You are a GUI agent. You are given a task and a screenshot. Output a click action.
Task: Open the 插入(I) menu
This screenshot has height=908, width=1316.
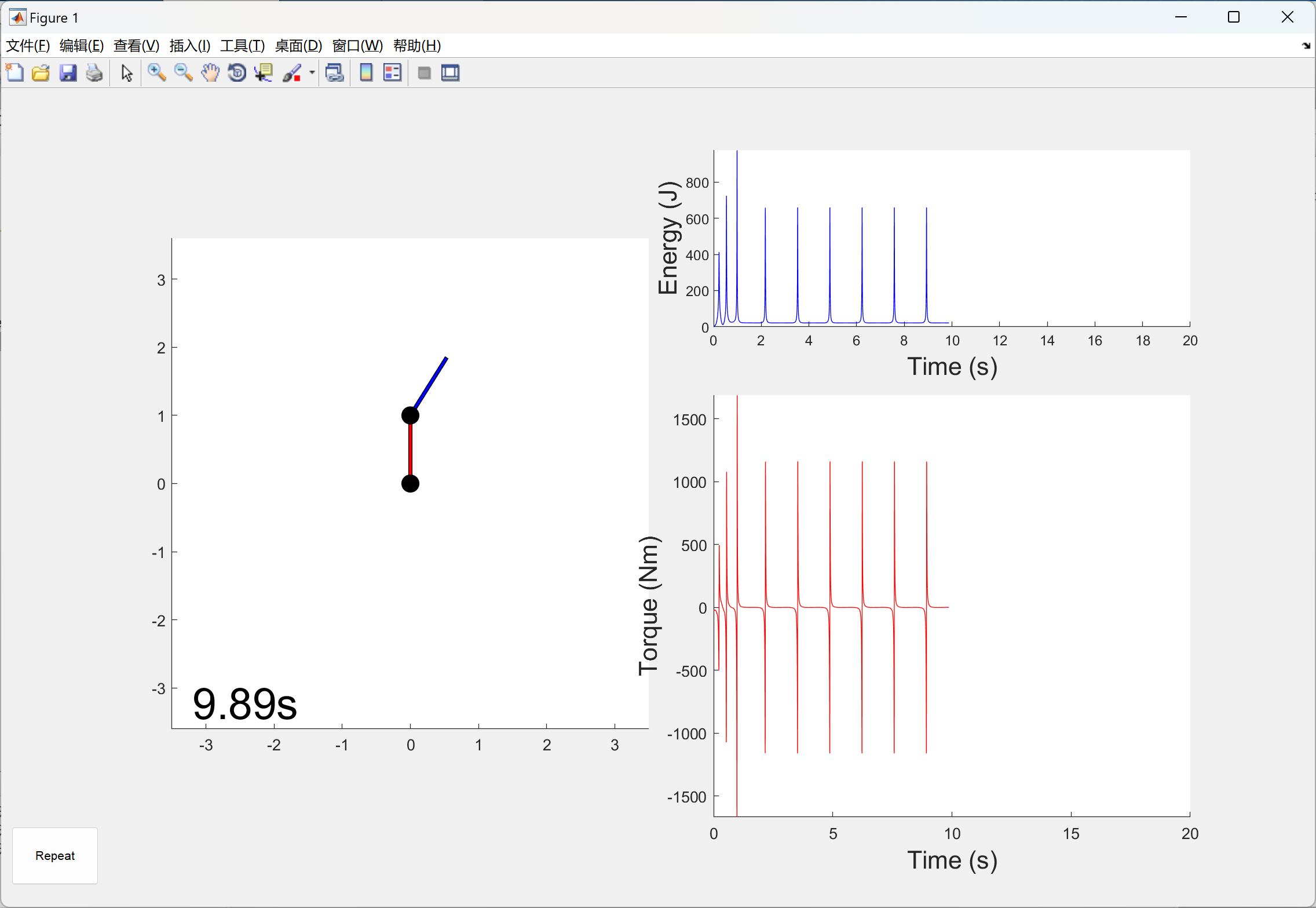coord(189,46)
